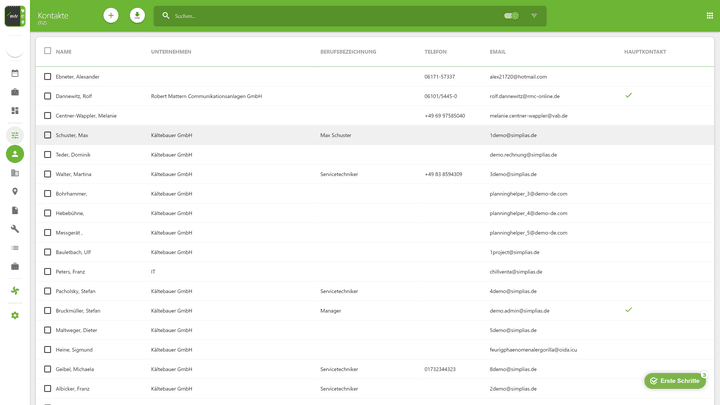
Task: Open the document icon in sidebar
Action: [15, 210]
